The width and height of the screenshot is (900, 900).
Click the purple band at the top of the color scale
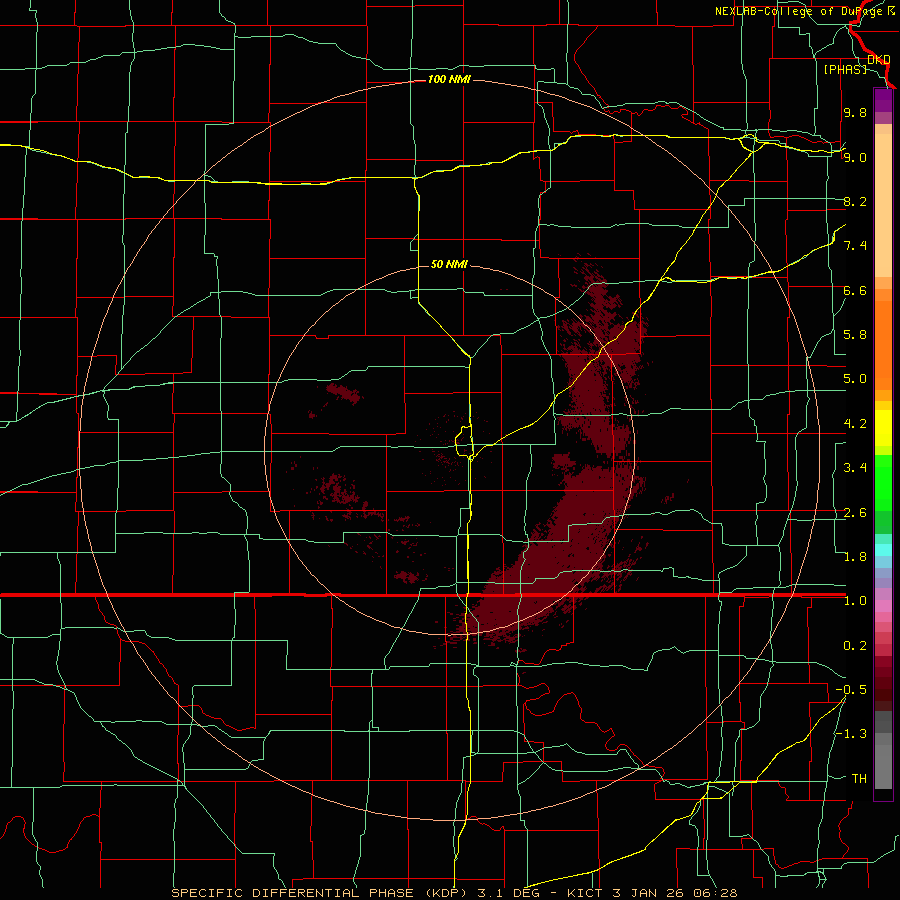coord(883,100)
